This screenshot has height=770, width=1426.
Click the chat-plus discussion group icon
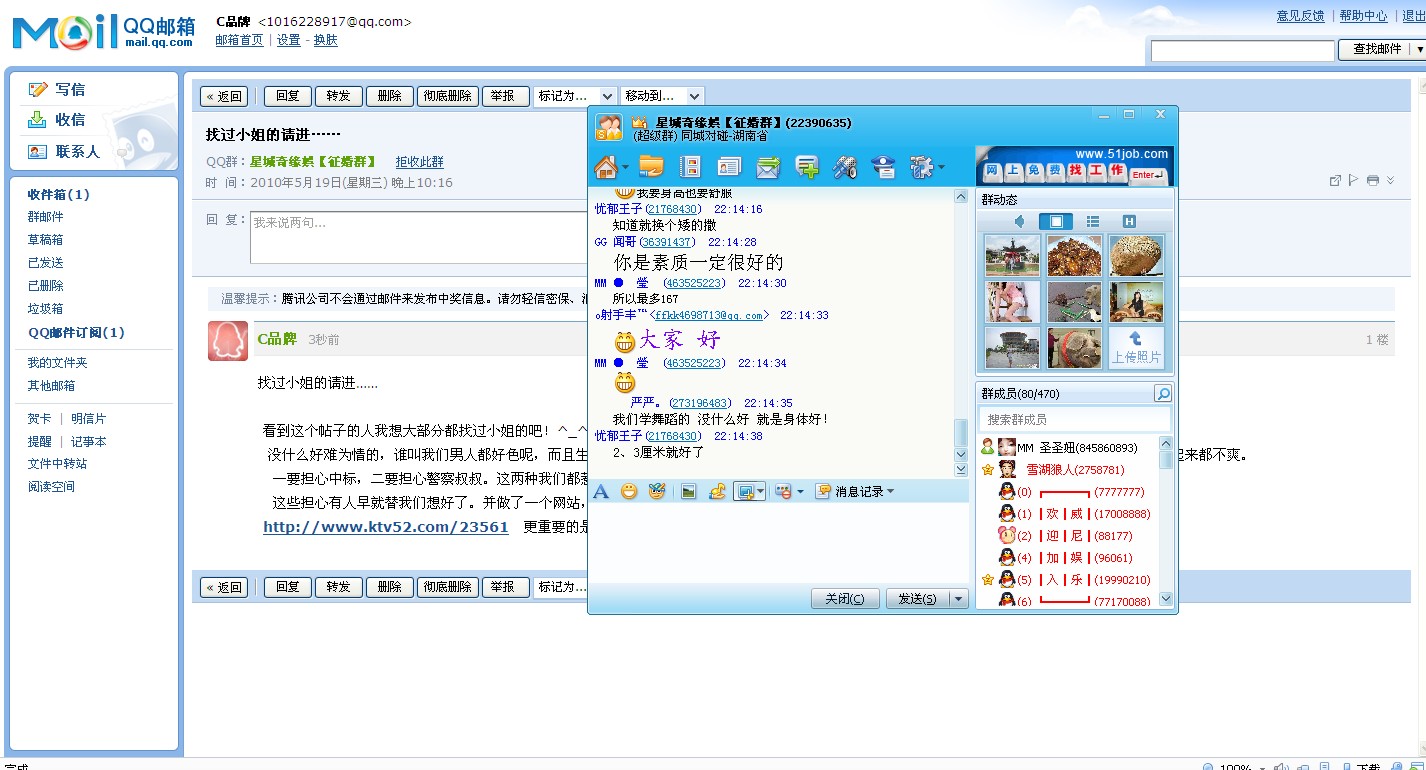click(807, 167)
